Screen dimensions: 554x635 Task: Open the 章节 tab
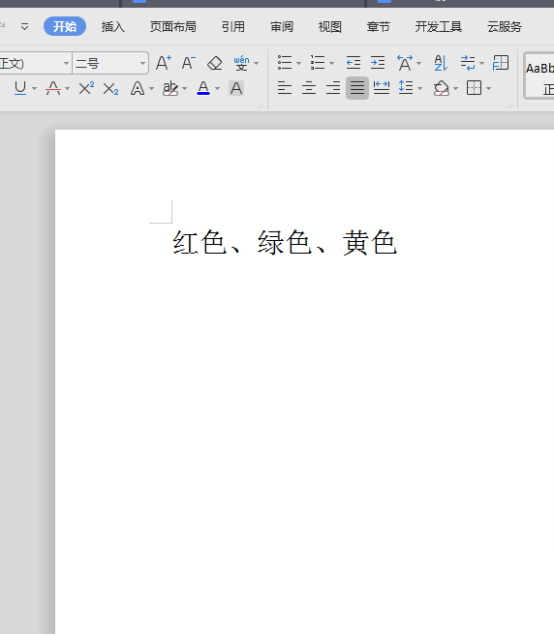coord(378,27)
